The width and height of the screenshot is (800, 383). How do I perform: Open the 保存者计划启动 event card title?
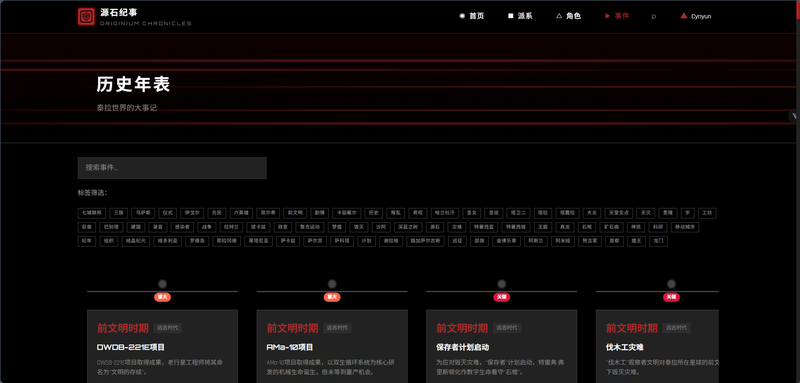pyautogui.click(x=463, y=347)
